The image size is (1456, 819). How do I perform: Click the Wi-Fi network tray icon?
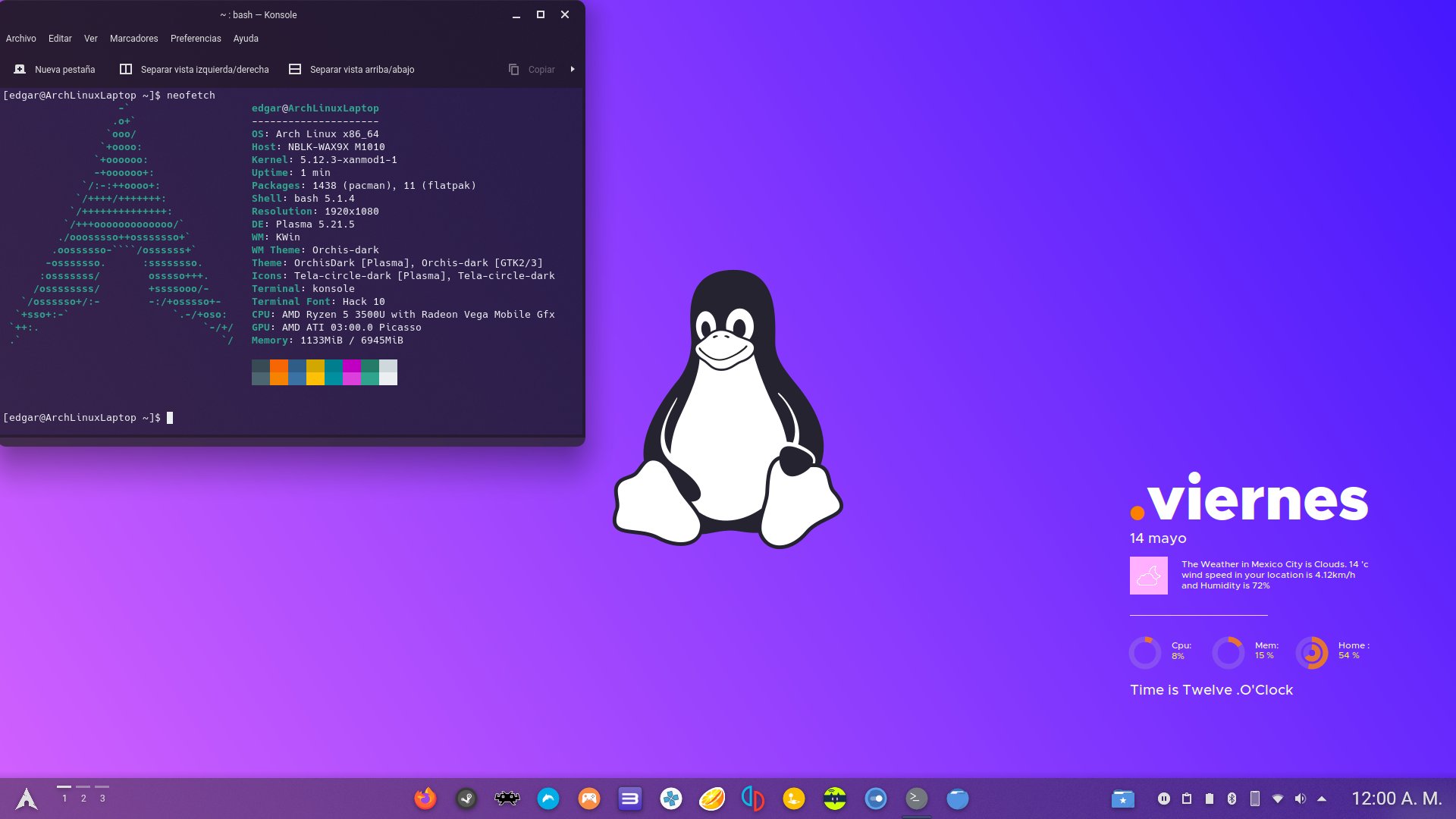tap(1278, 799)
